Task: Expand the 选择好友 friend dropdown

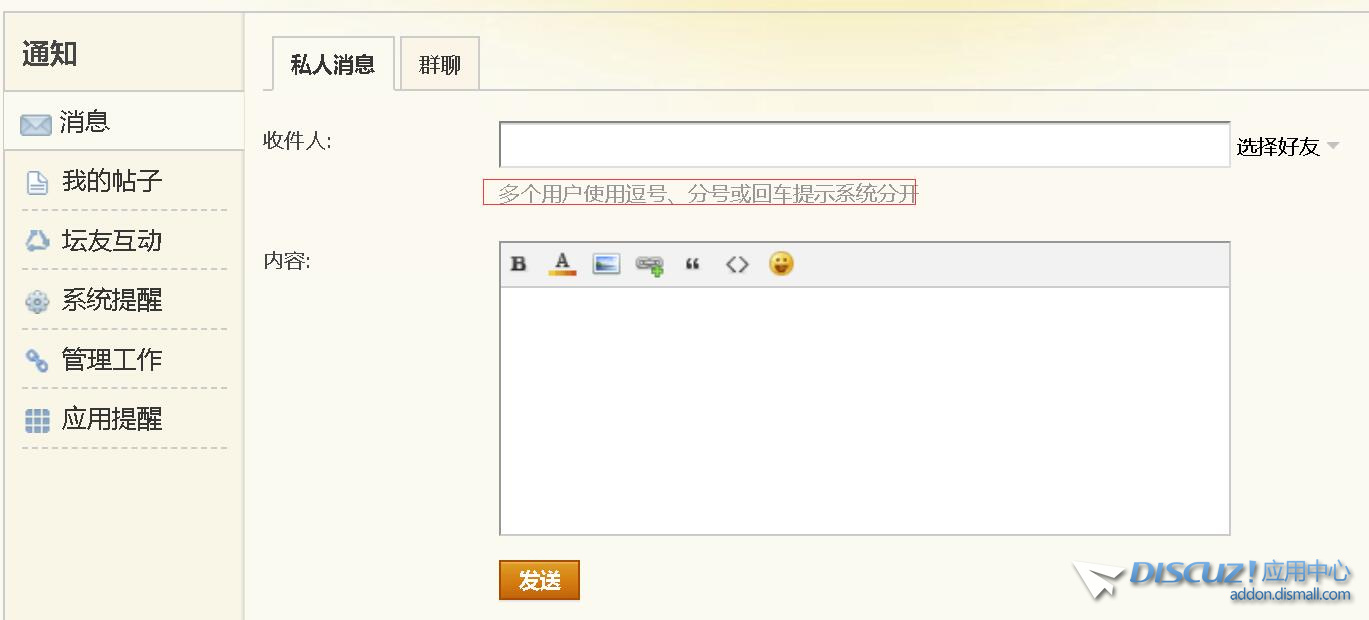Action: point(1288,147)
